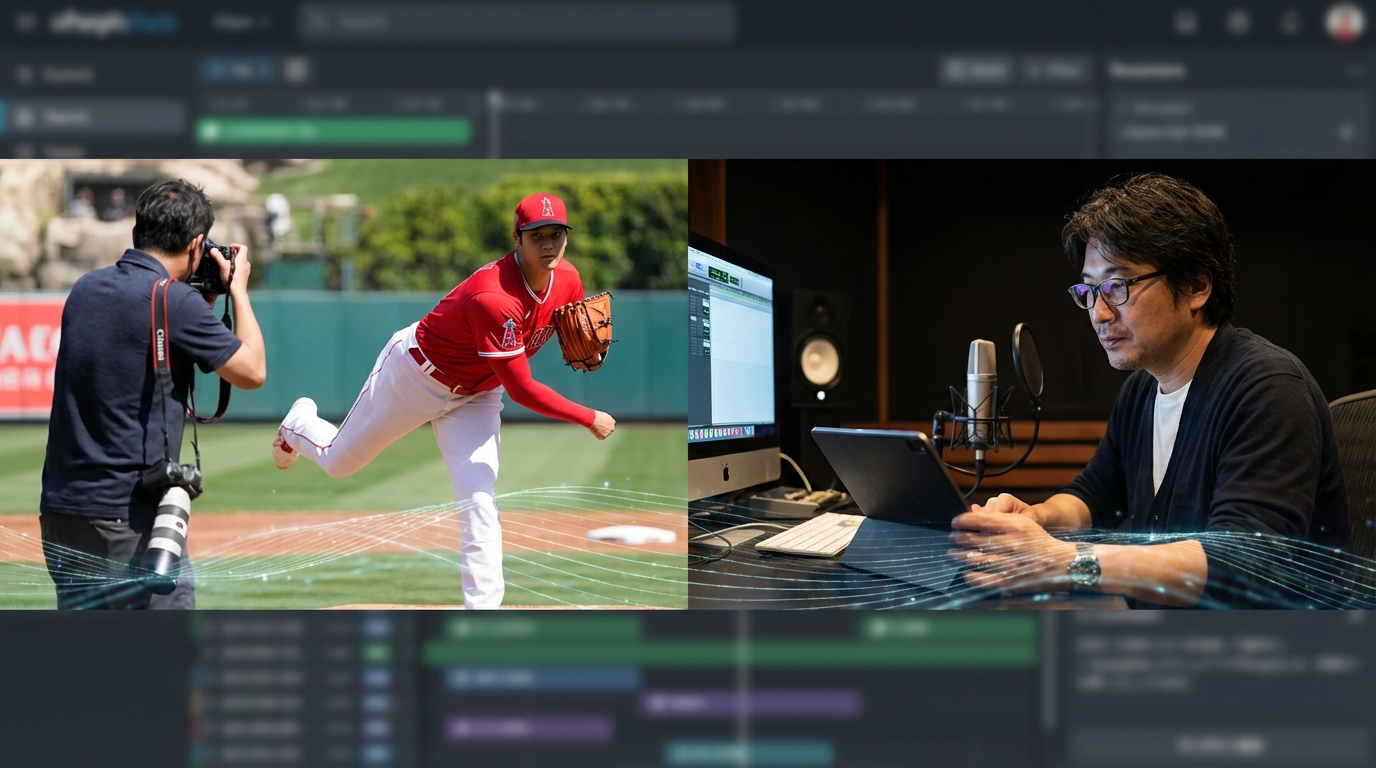Viewport: 1376px width, 768px height.
Task: Toggle the badge on the first track row
Action: (x=377, y=628)
